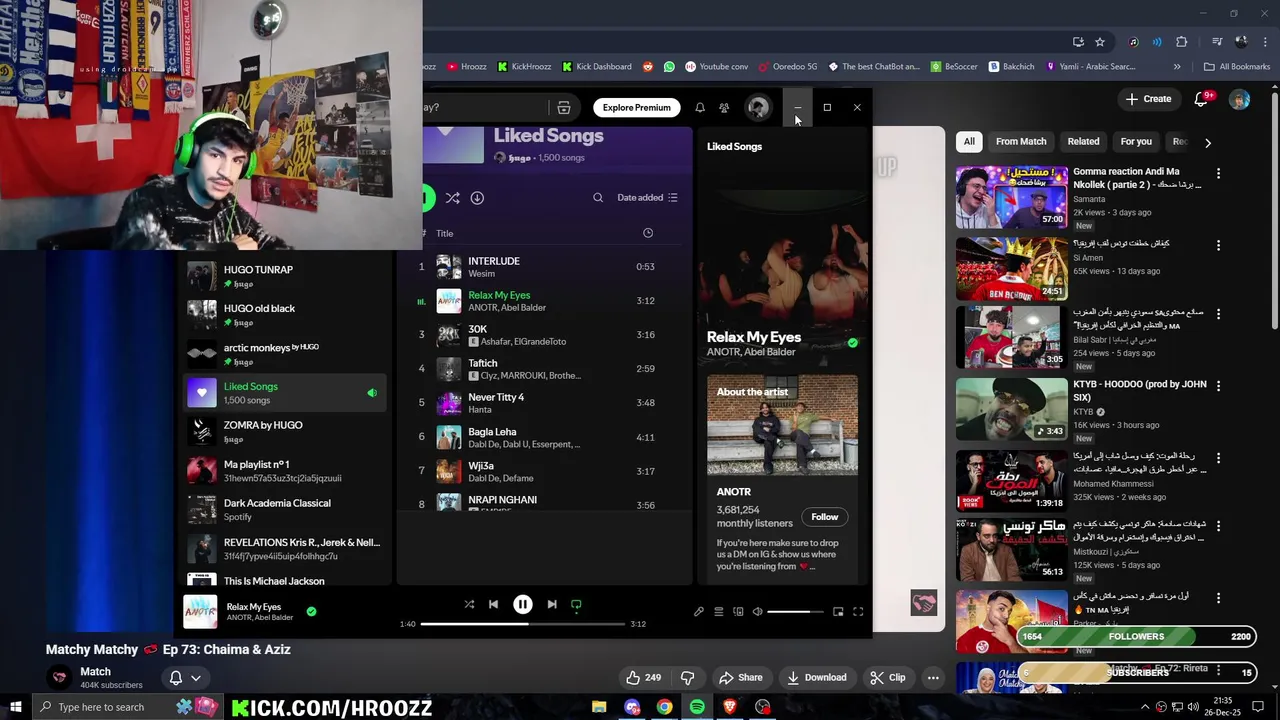Click Explore Premium button in Spotify
The height and width of the screenshot is (720, 1280).
636,107
